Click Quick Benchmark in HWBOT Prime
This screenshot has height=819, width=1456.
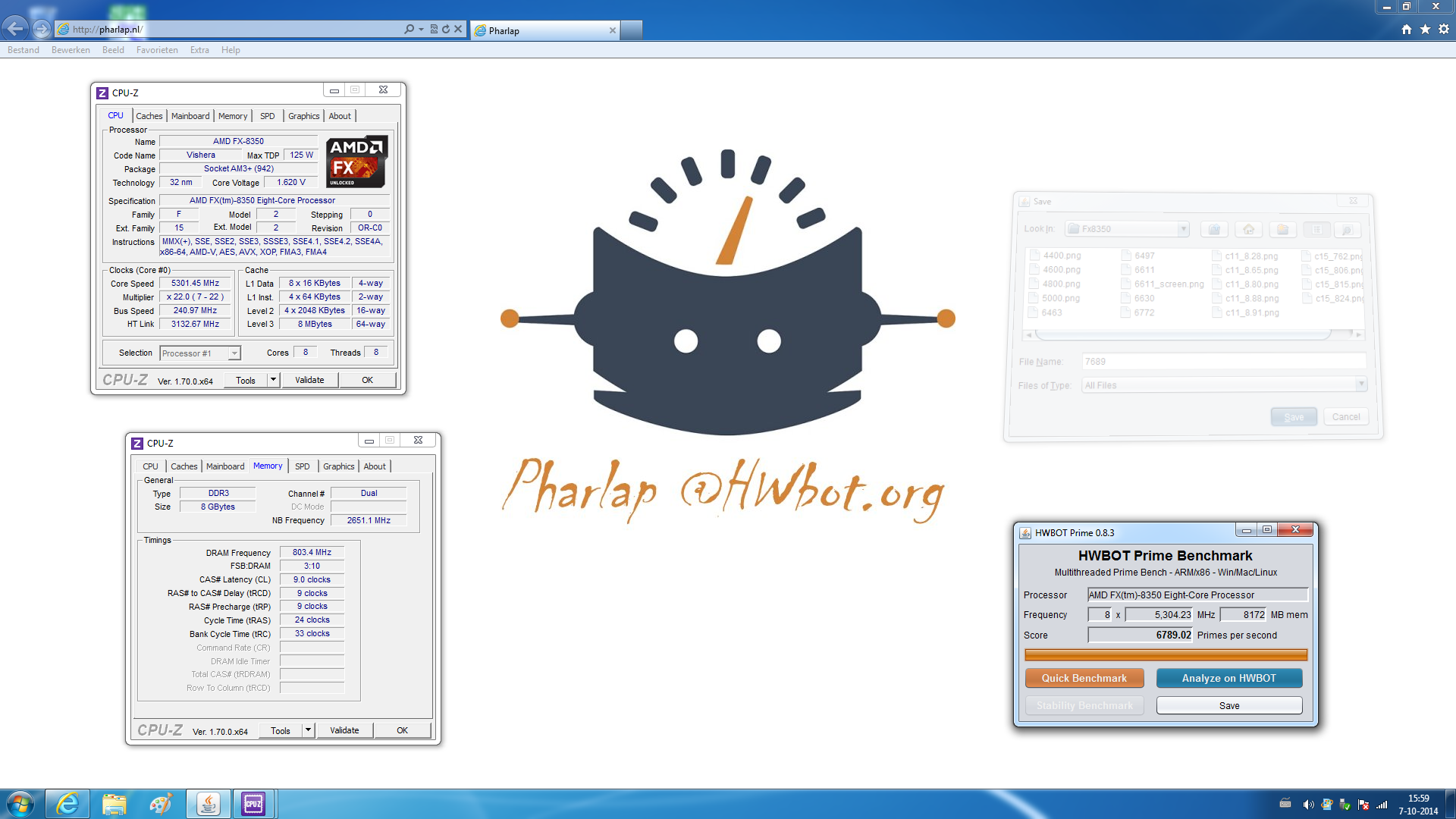[x=1084, y=678]
